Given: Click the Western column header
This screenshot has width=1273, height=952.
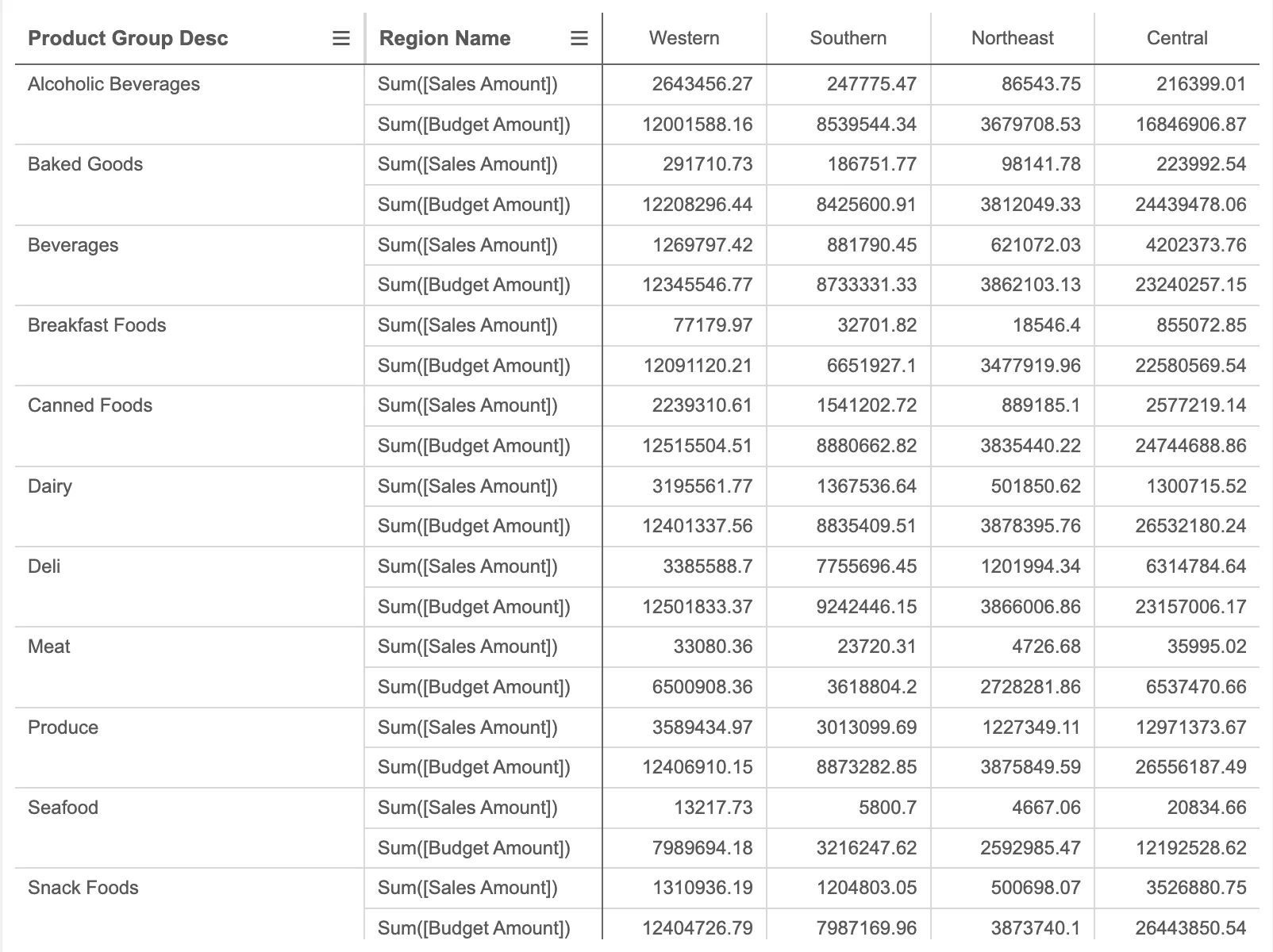Looking at the screenshot, I should [x=683, y=37].
